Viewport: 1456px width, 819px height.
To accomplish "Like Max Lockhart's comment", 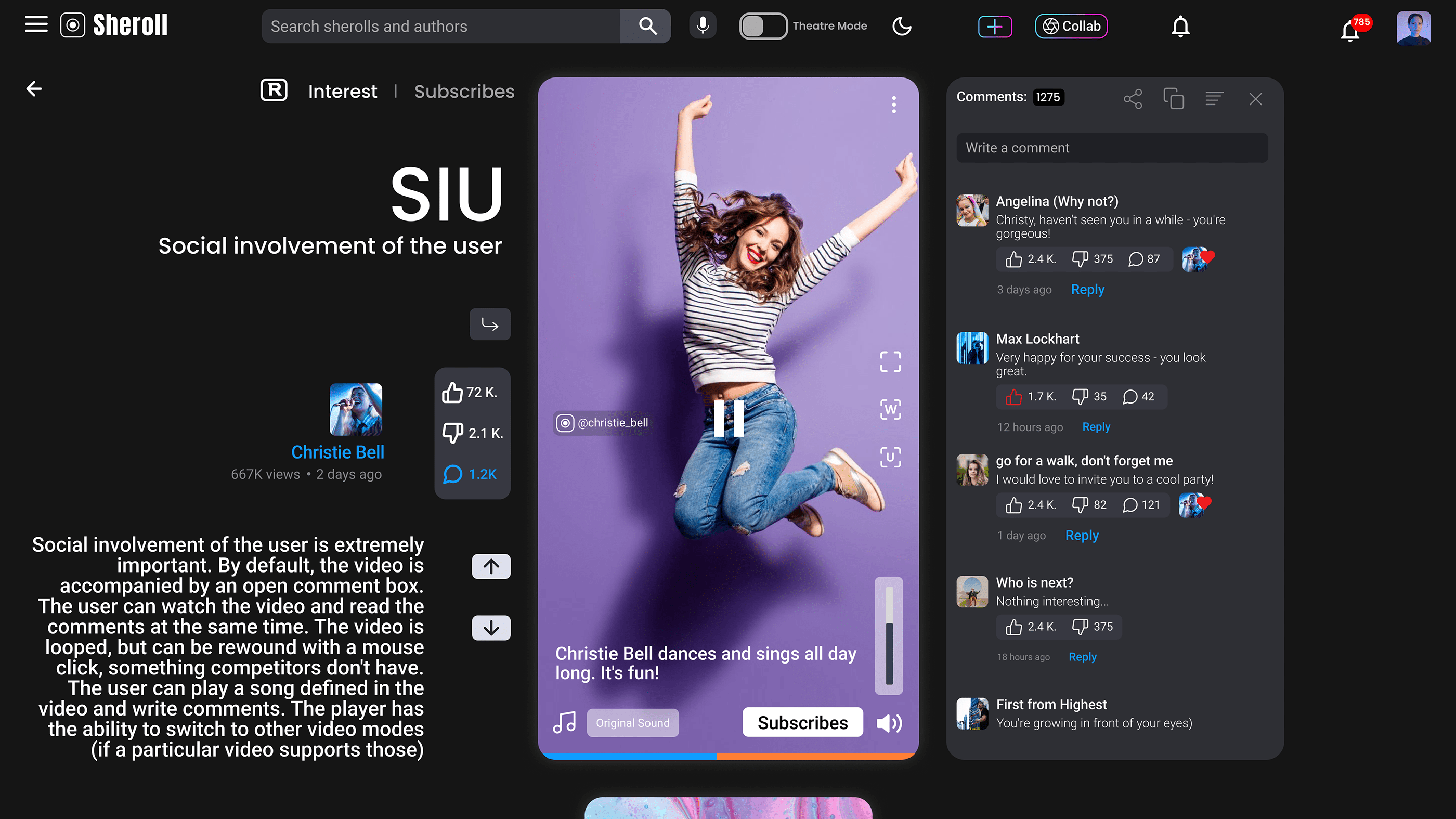I will [x=1014, y=397].
